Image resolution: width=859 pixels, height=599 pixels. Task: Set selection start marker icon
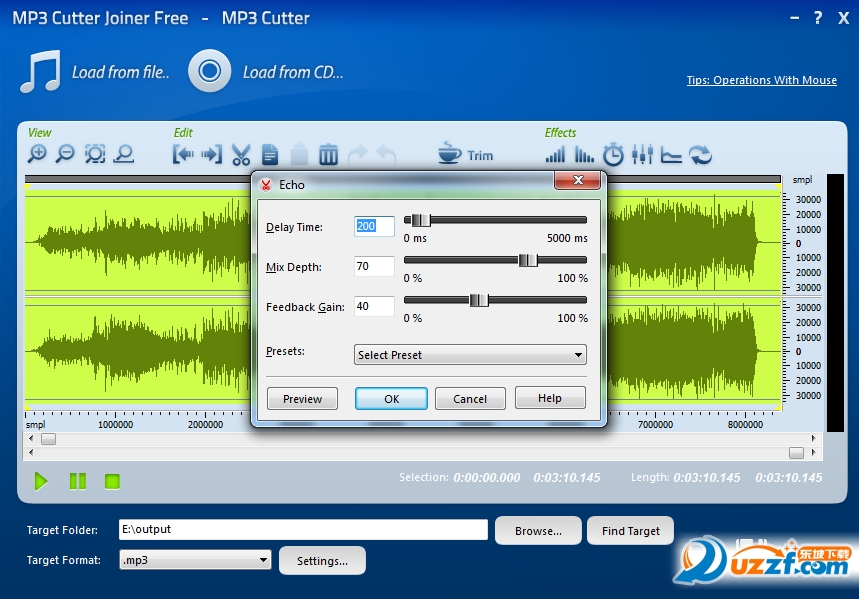click(x=183, y=155)
